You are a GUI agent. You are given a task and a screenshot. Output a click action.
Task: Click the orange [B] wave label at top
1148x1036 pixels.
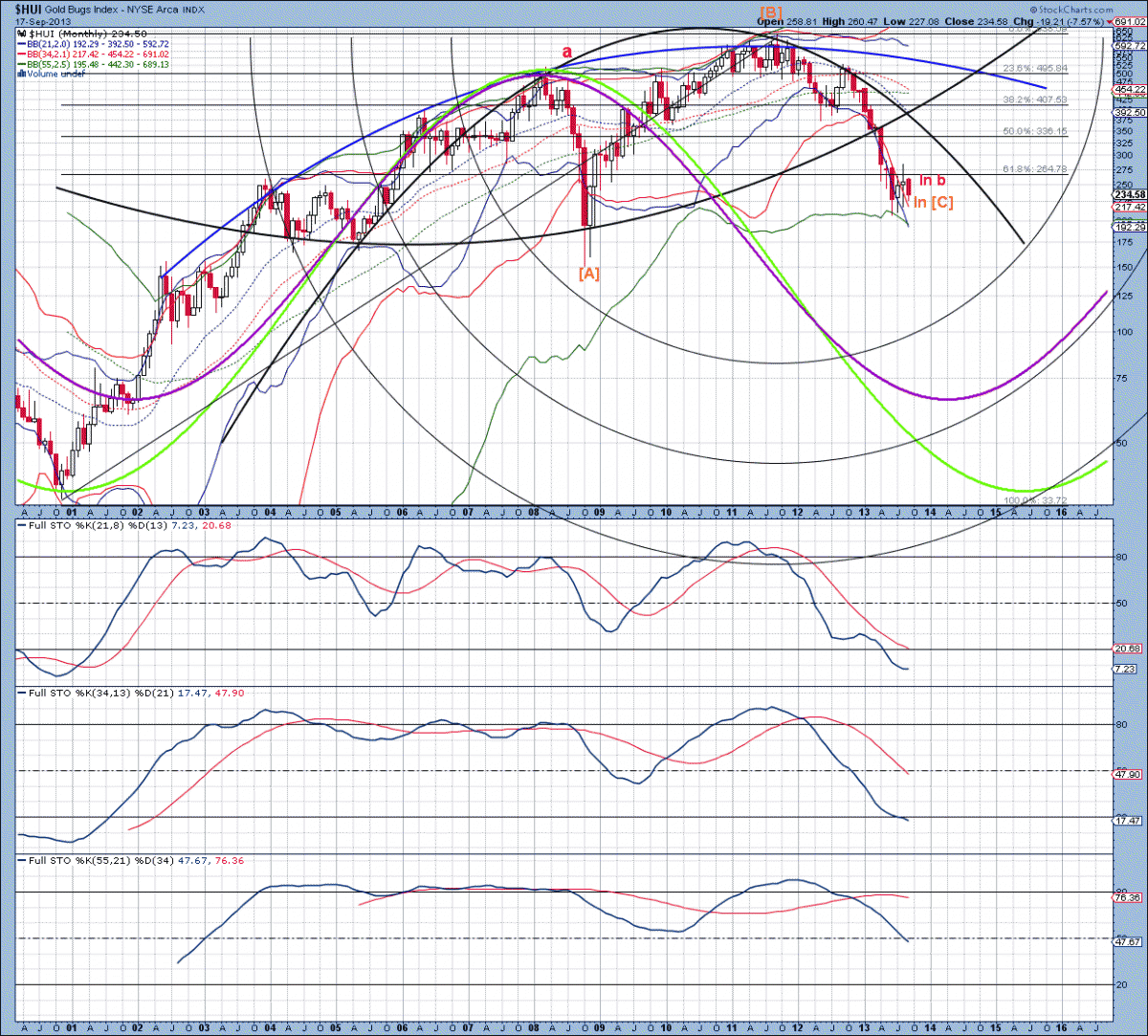(x=771, y=11)
